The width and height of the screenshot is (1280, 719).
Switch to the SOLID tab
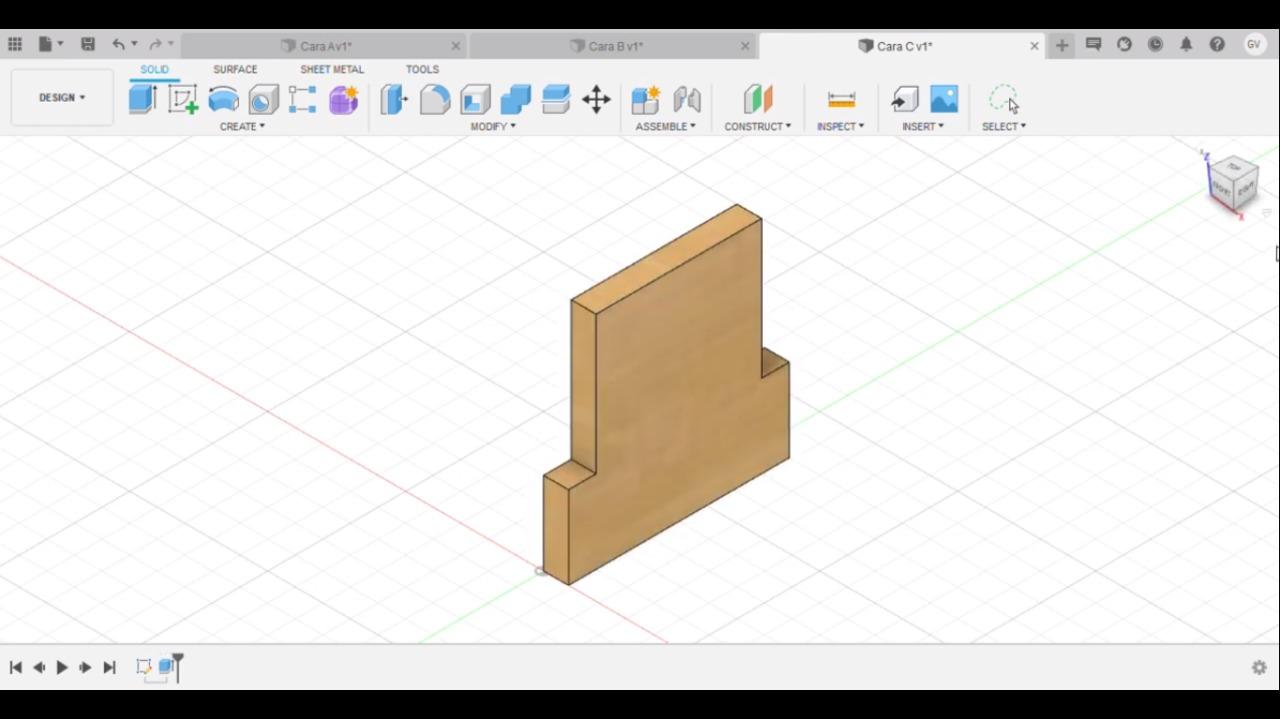tap(154, 70)
